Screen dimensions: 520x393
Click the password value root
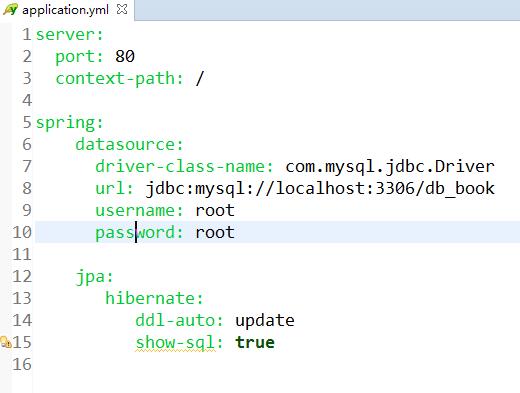[x=215, y=233]
